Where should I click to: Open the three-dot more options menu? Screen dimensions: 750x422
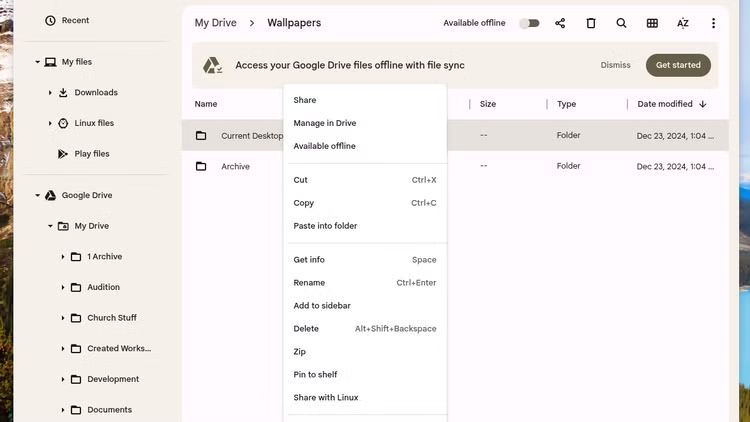(713, 23)
